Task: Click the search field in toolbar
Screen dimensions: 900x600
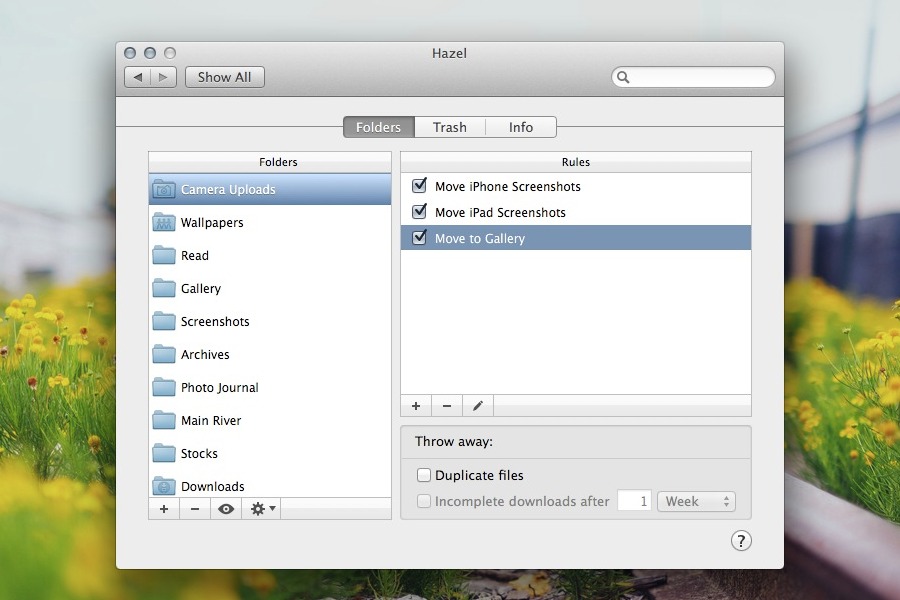Action: pos(700,77)
